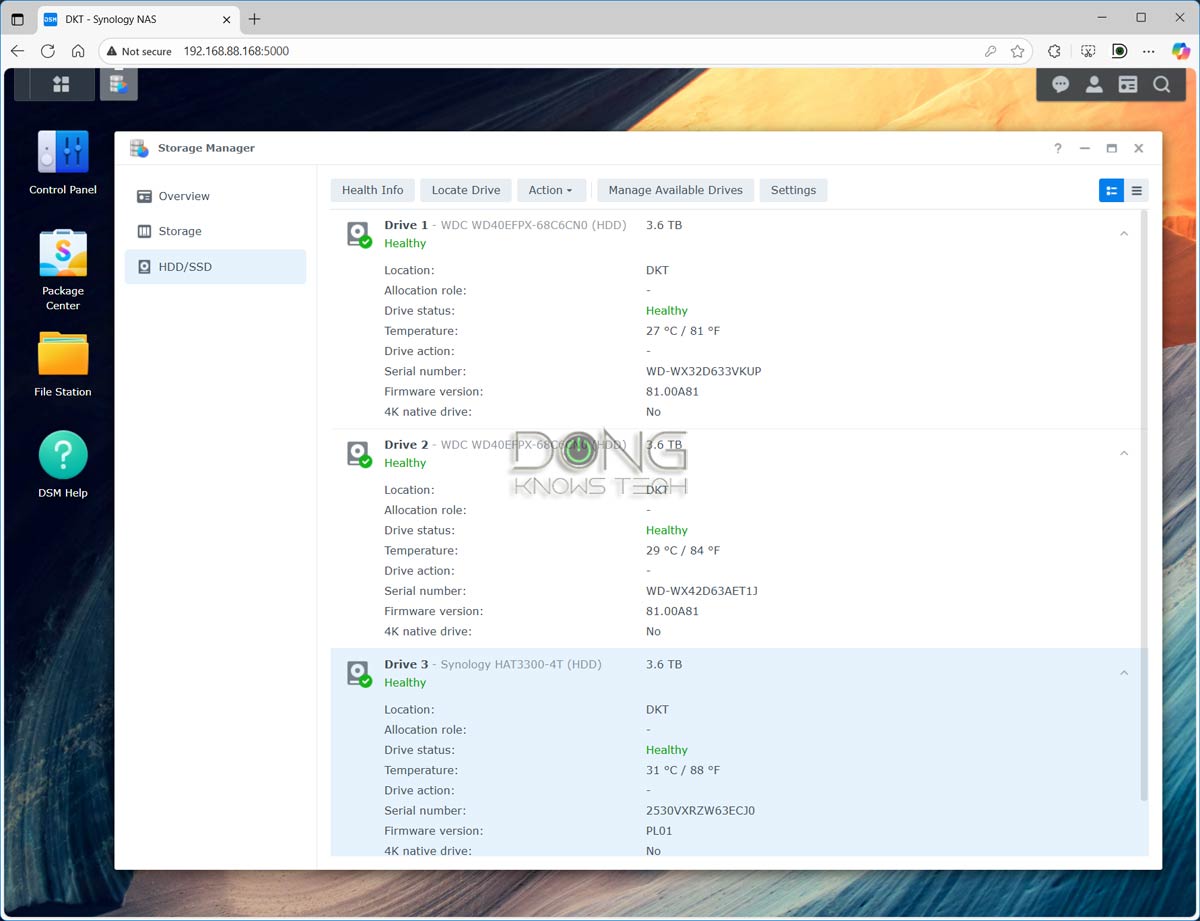1200x921 pixels.
Task: Open DSM Help
Action: click(62, 455)
